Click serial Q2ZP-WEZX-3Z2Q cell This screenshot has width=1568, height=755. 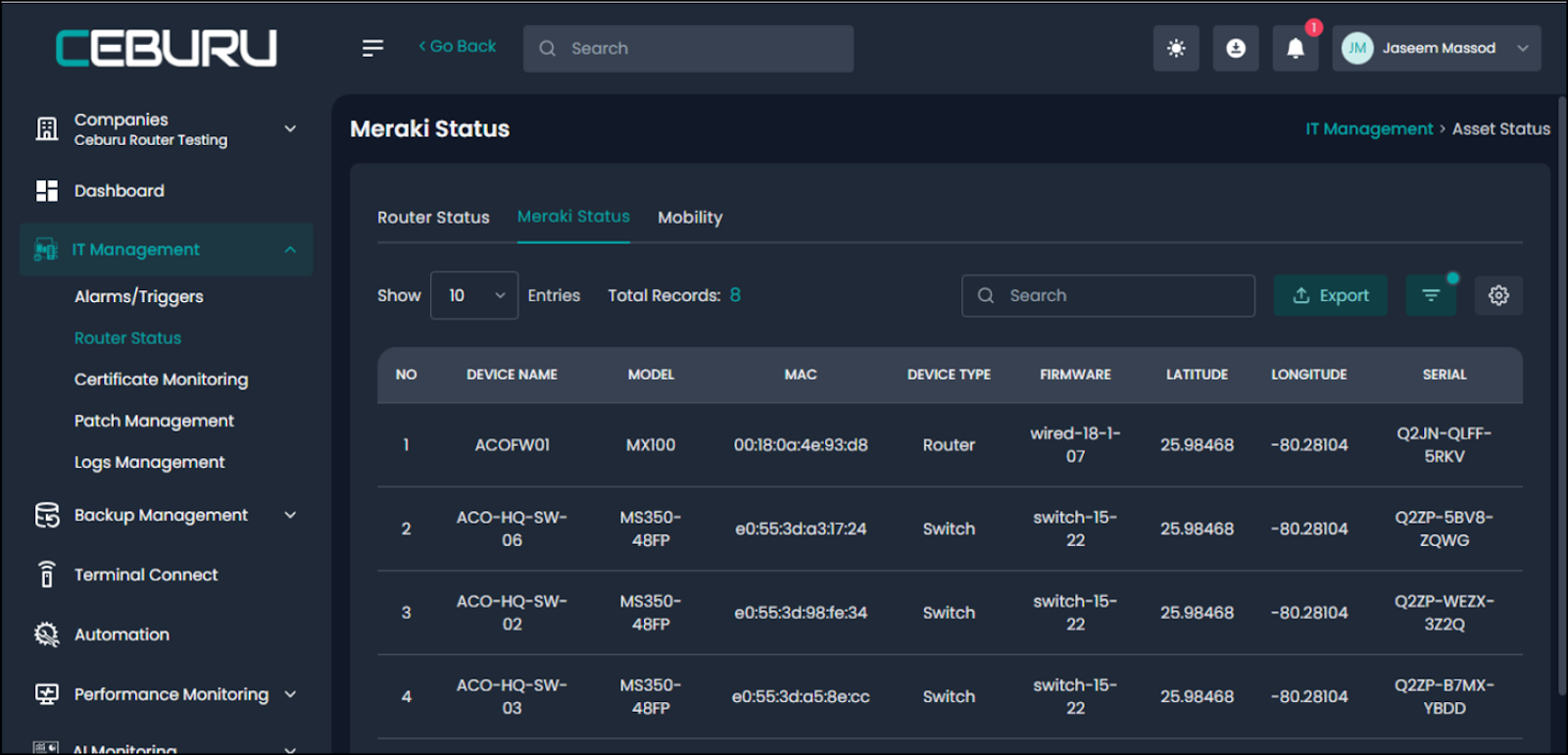tap(1445, 613)
